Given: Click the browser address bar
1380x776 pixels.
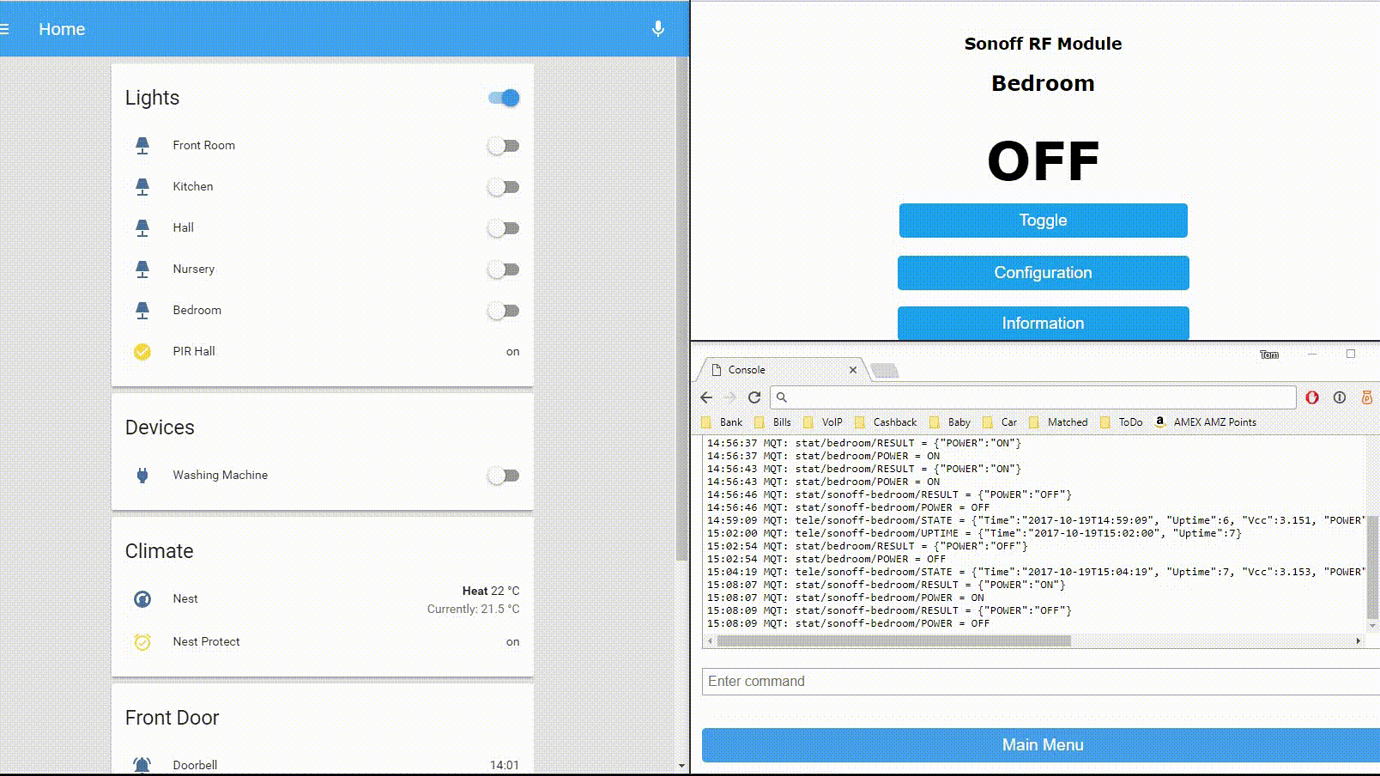Looking at the screenshot, I should tap(1033, 397).
